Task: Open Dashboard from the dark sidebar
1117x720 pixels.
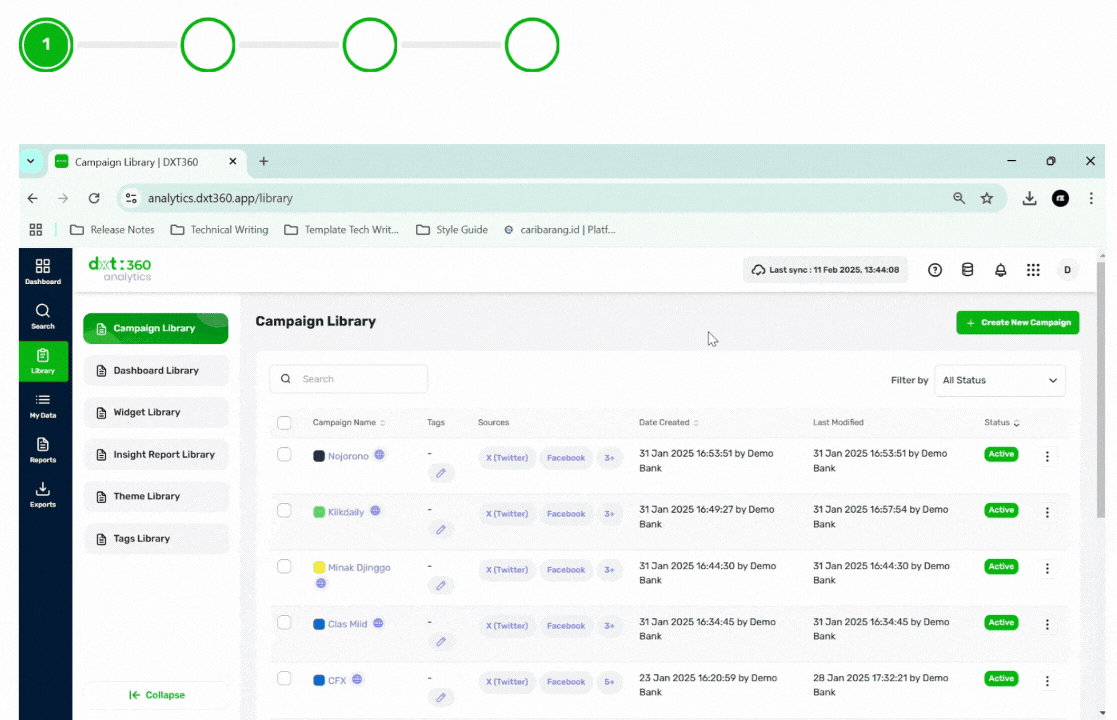Action: [x=43, y=271]
